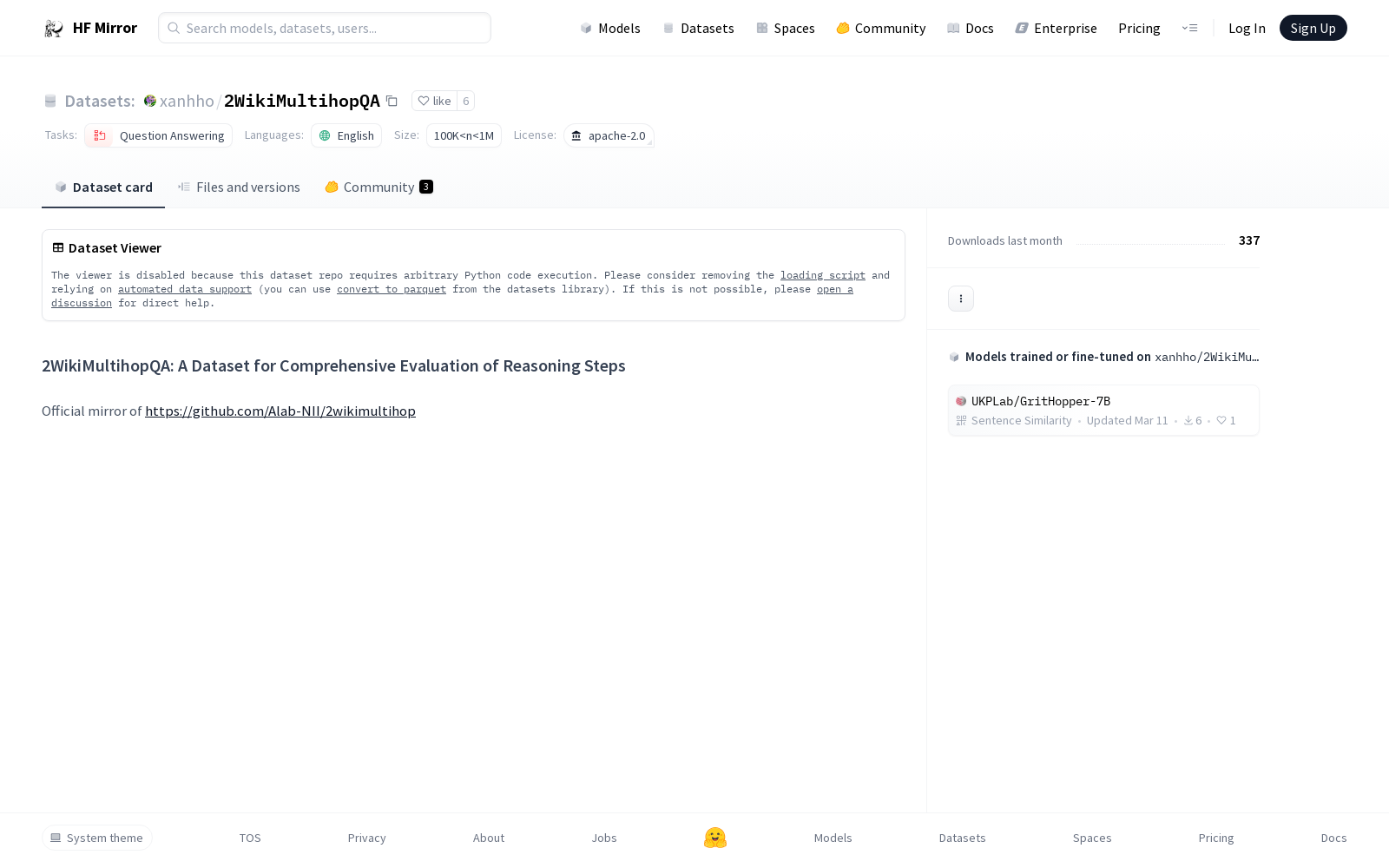The width and height of the screenshot is (1389, 868).
Task: Open TOS in the footer
Action: (250, 838)
